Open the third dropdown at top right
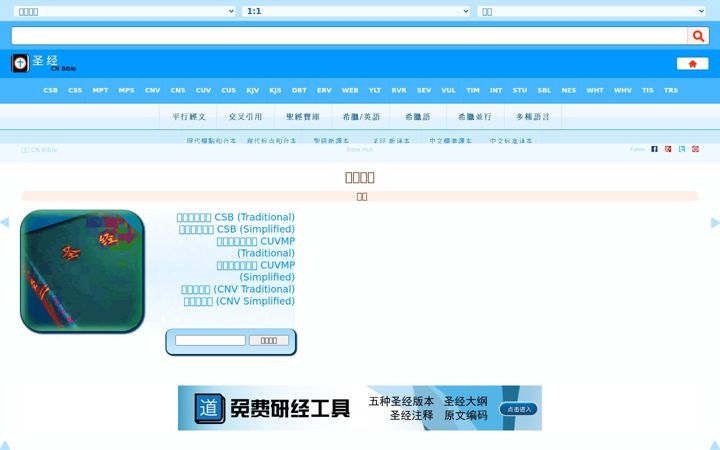 click(591, 11)
